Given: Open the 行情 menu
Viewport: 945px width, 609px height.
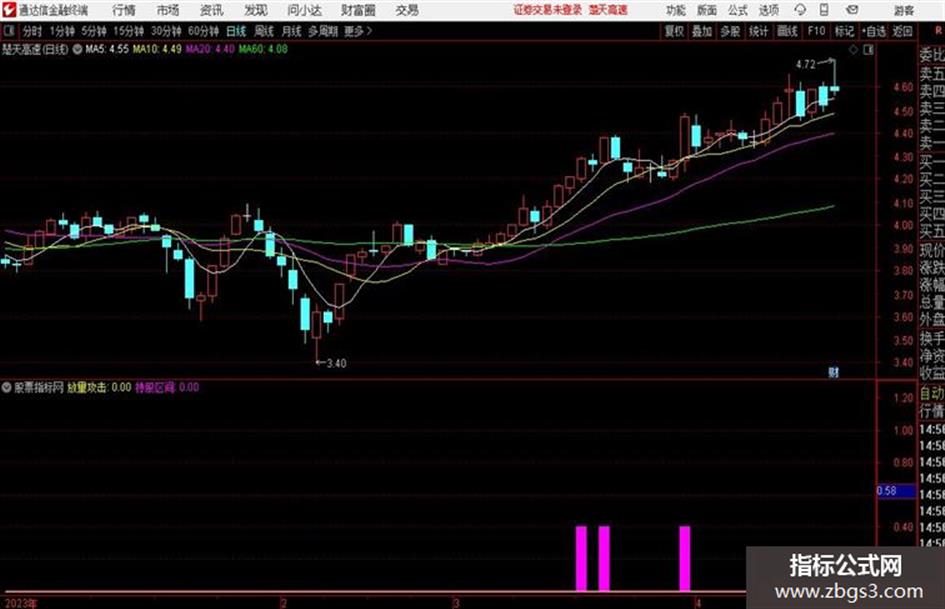Looking at the screenshot, I should pos(123,10).
